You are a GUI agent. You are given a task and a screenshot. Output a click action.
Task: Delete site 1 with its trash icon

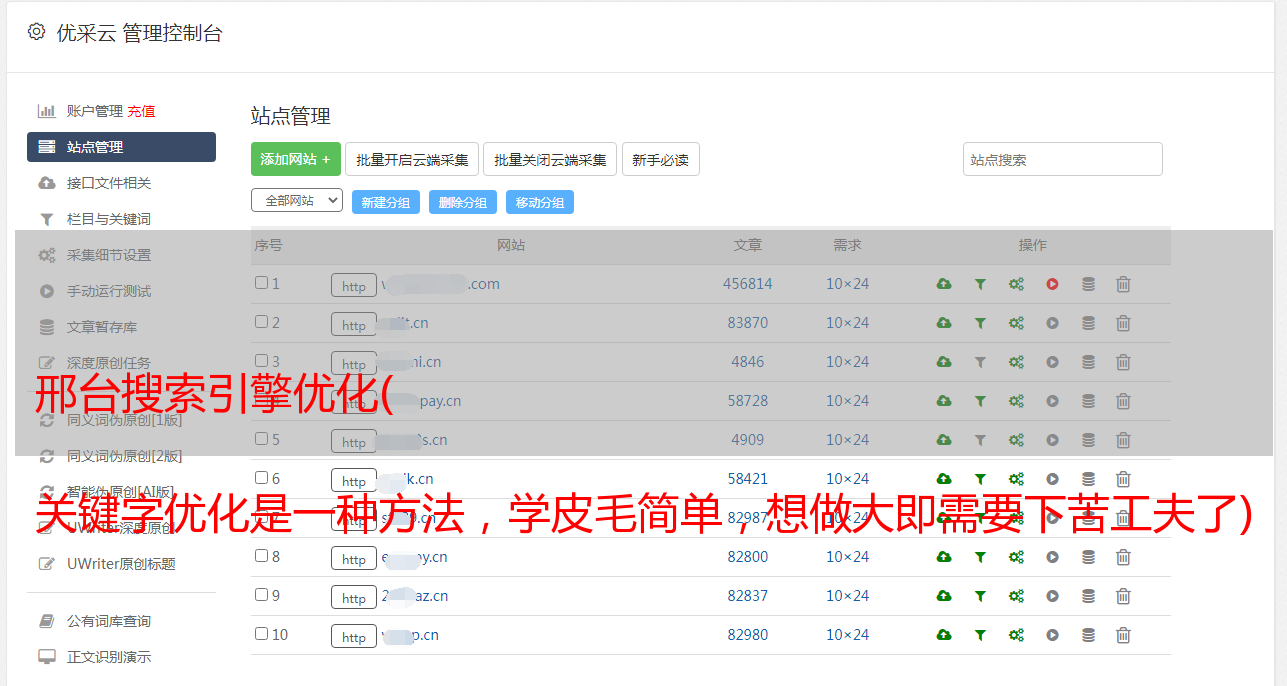tap(1123, 284)
